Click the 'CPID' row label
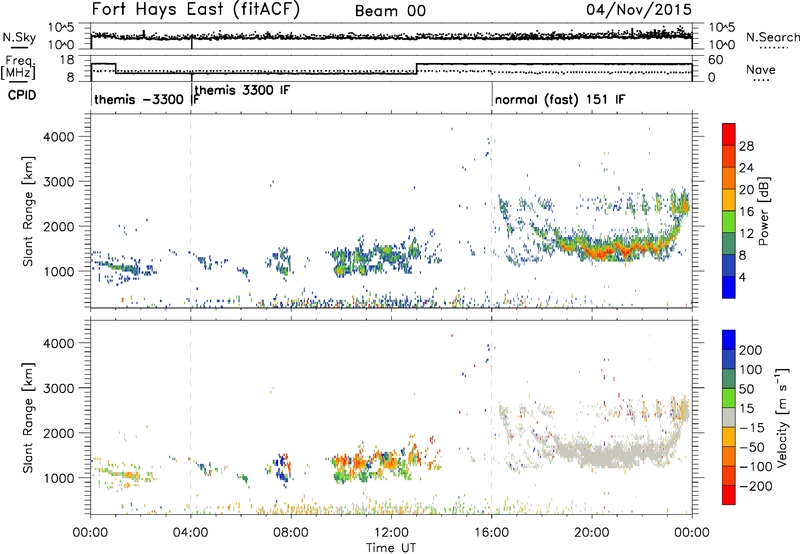Screen dimensions: 800x554 (x=22, y=95)
